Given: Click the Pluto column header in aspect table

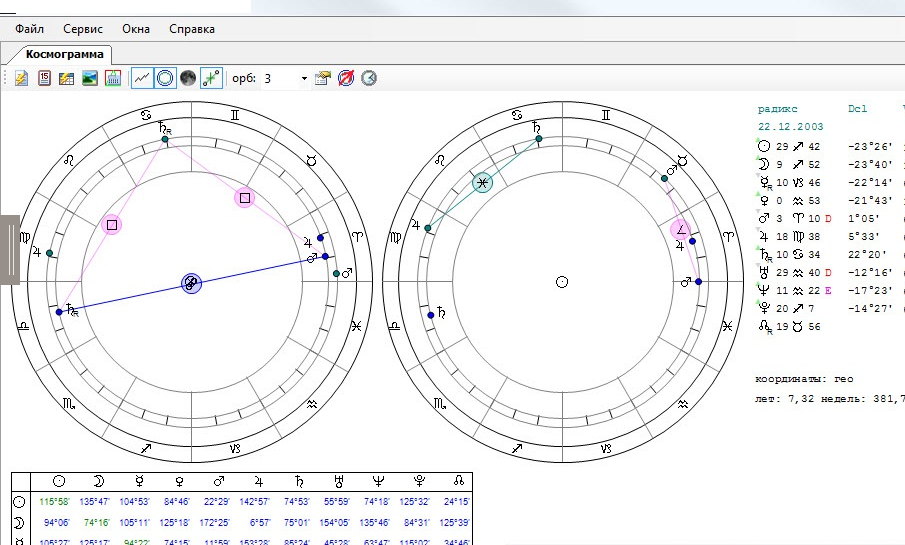Looking at the screenshot, I should point(419,481).
